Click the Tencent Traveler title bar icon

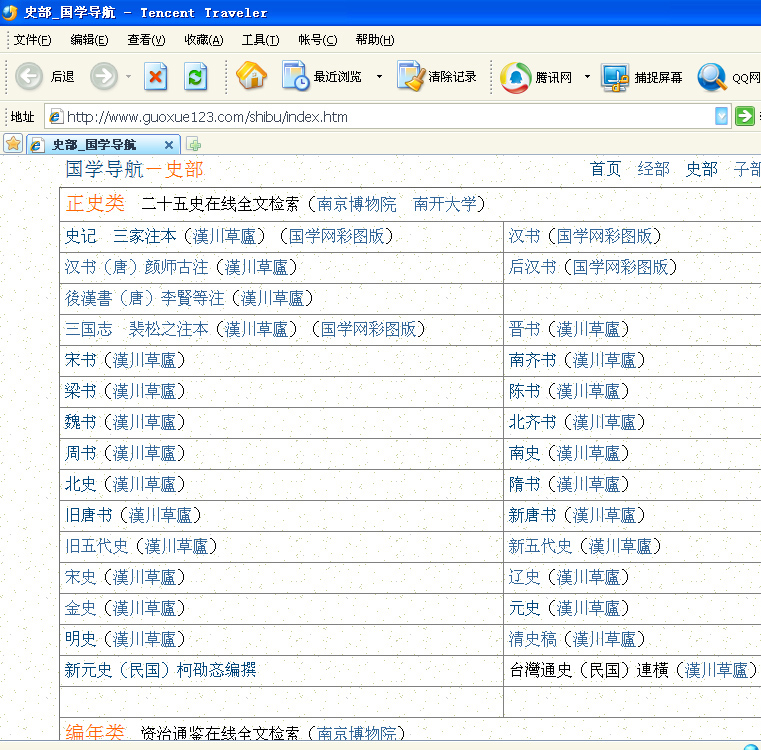coord(10,12)
